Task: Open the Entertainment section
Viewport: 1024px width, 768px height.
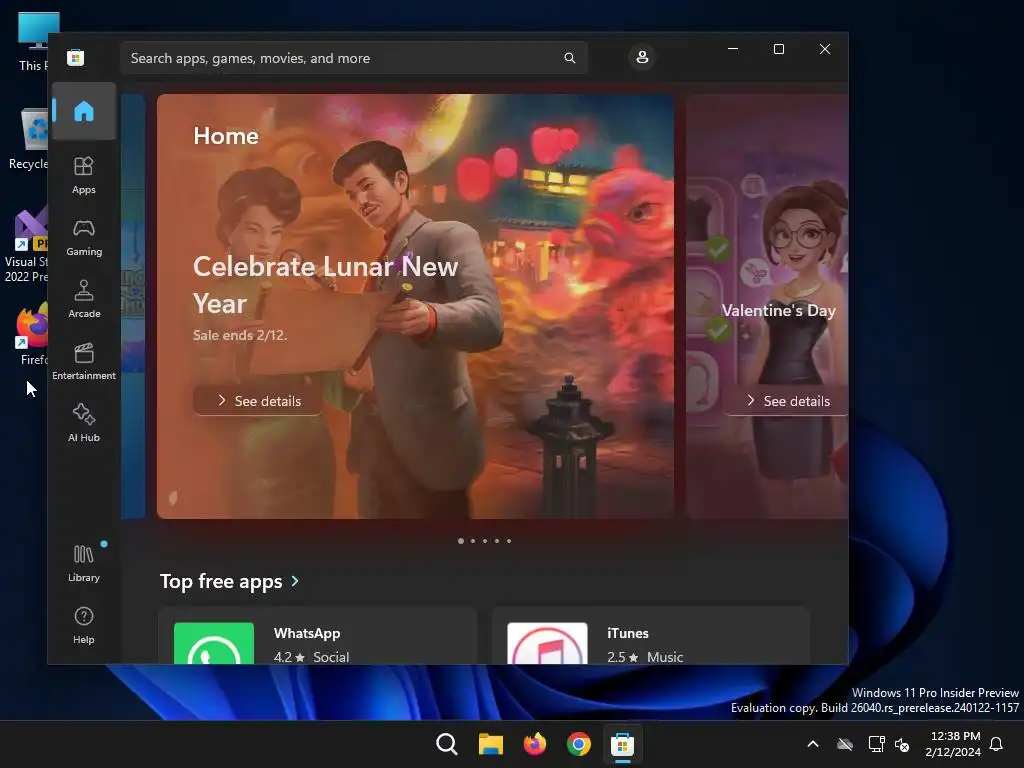Action: coord(84,361)
